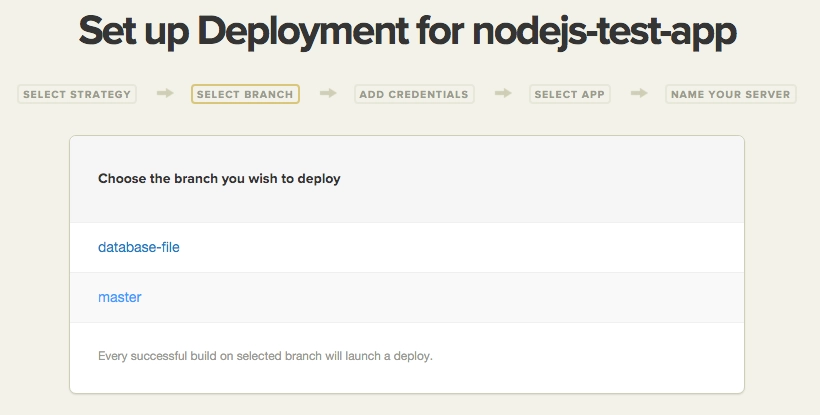Viewport: 820px width, 415px height.
Task: Click the arrow after Add Credentials step
Action: pos(503,94)
